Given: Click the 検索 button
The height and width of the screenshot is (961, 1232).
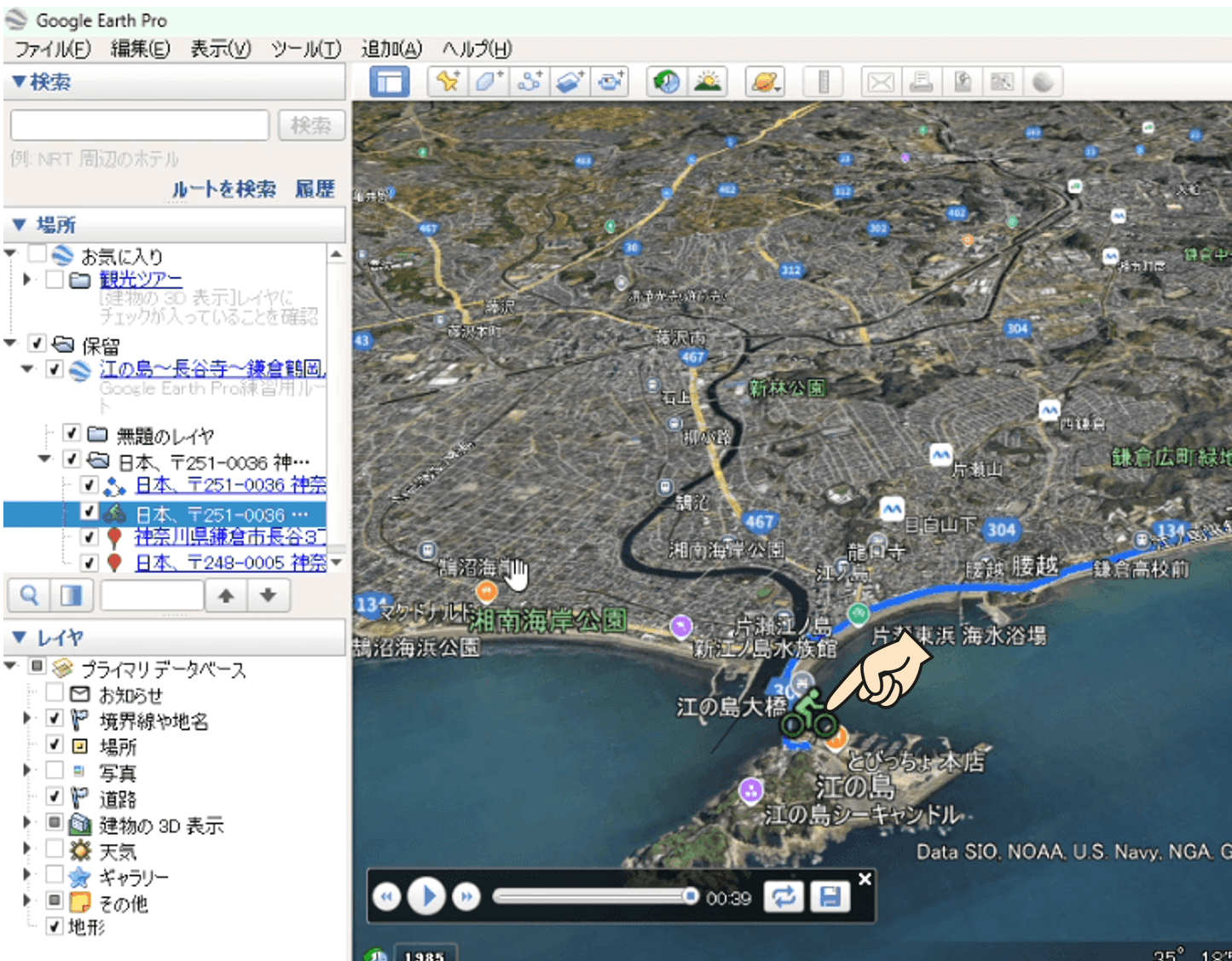Looking at the screenshot, I should point(311,125).
